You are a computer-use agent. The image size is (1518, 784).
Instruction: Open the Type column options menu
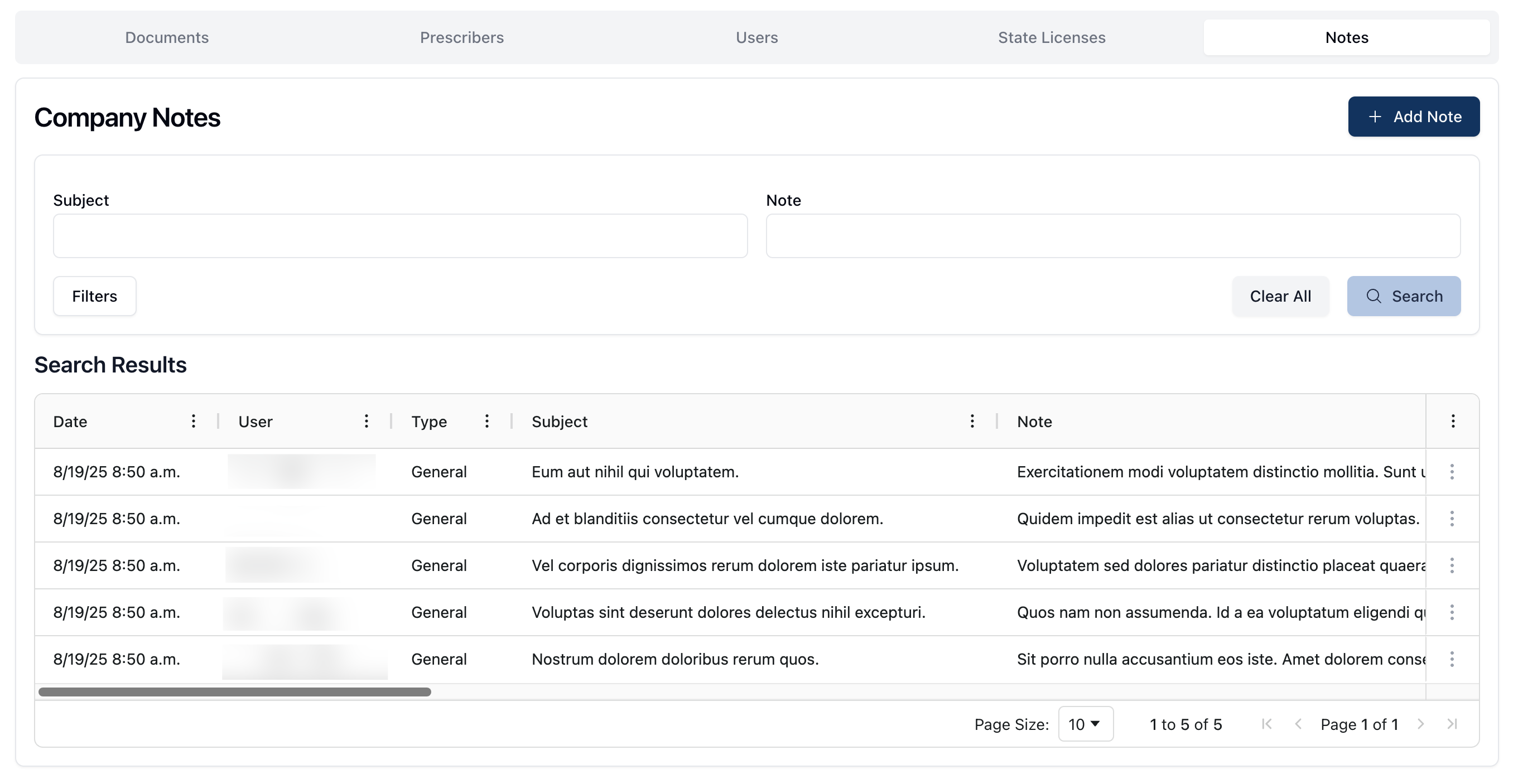[486, 421]
